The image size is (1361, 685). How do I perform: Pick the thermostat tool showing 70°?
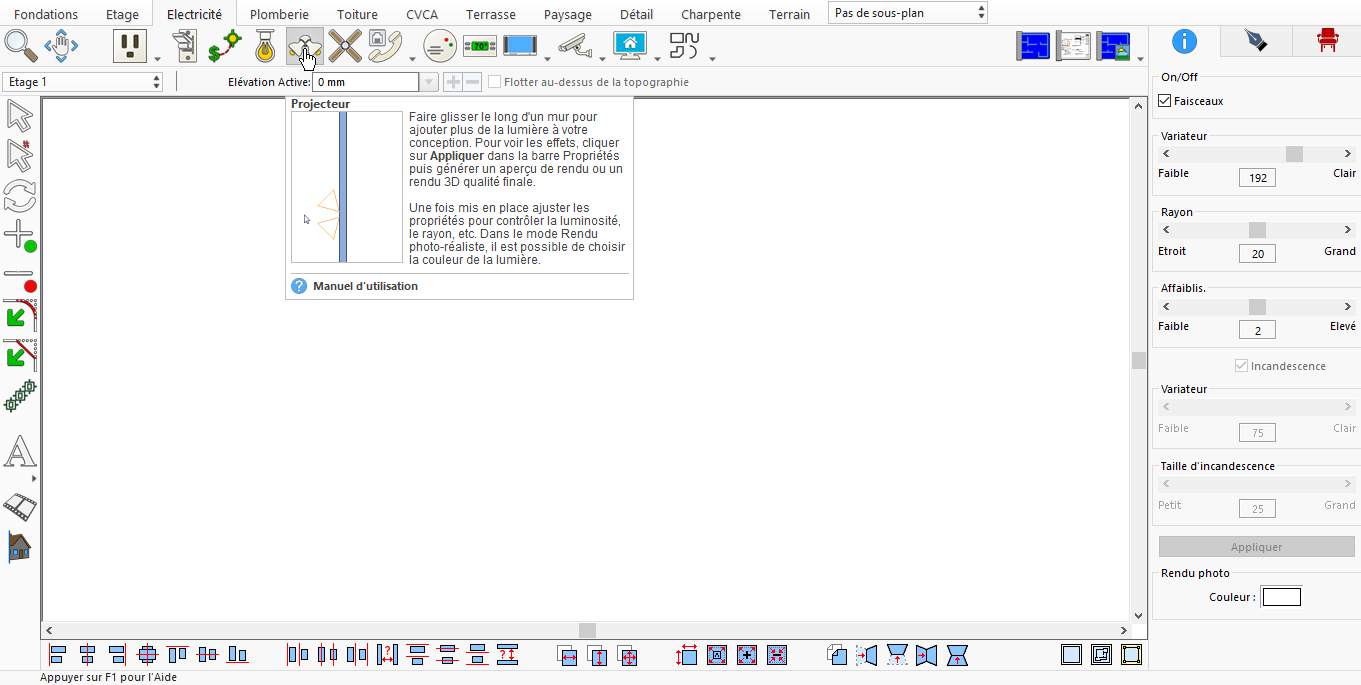480,45
